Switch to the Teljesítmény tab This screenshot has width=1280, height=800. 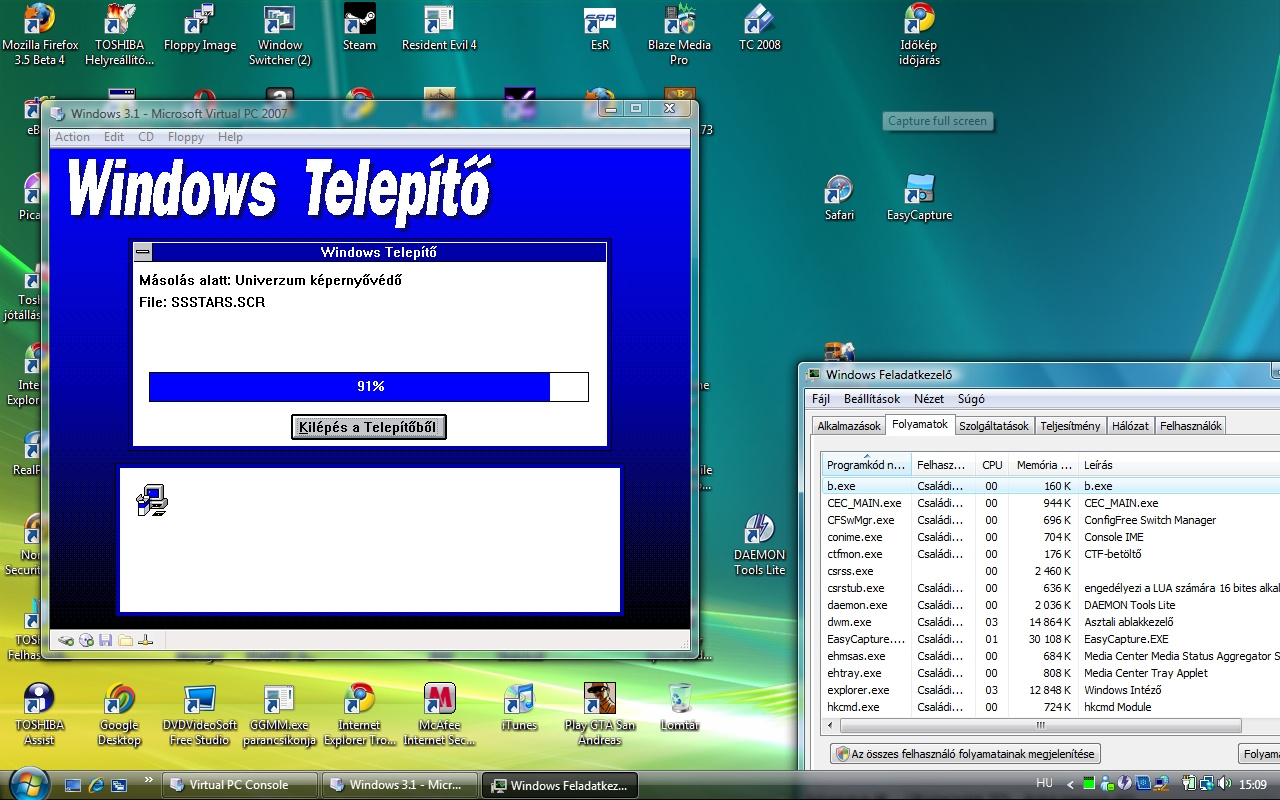pyautogui.click(x=1070, y=426)
